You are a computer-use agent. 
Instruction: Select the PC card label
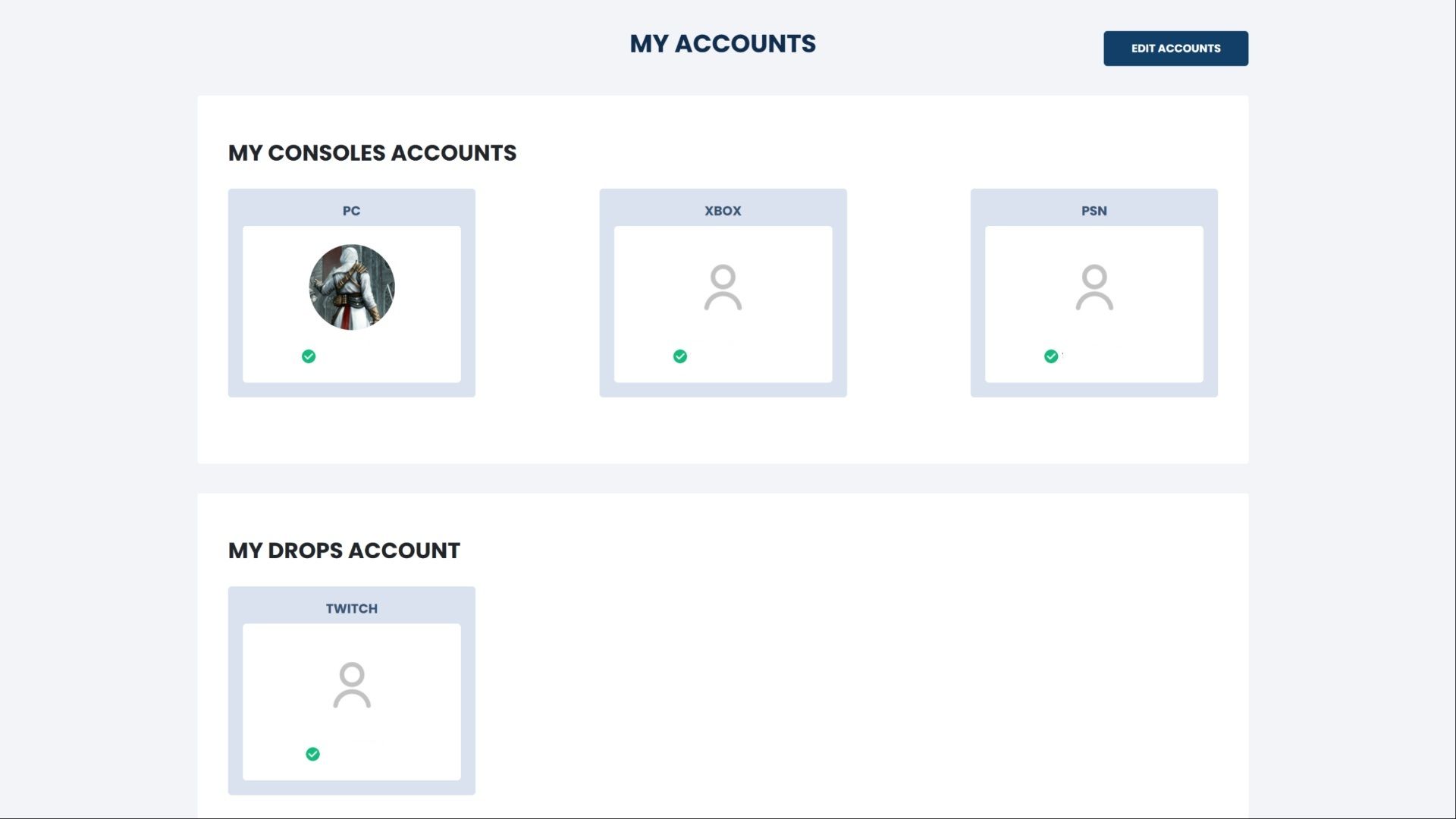click(351, 211)
